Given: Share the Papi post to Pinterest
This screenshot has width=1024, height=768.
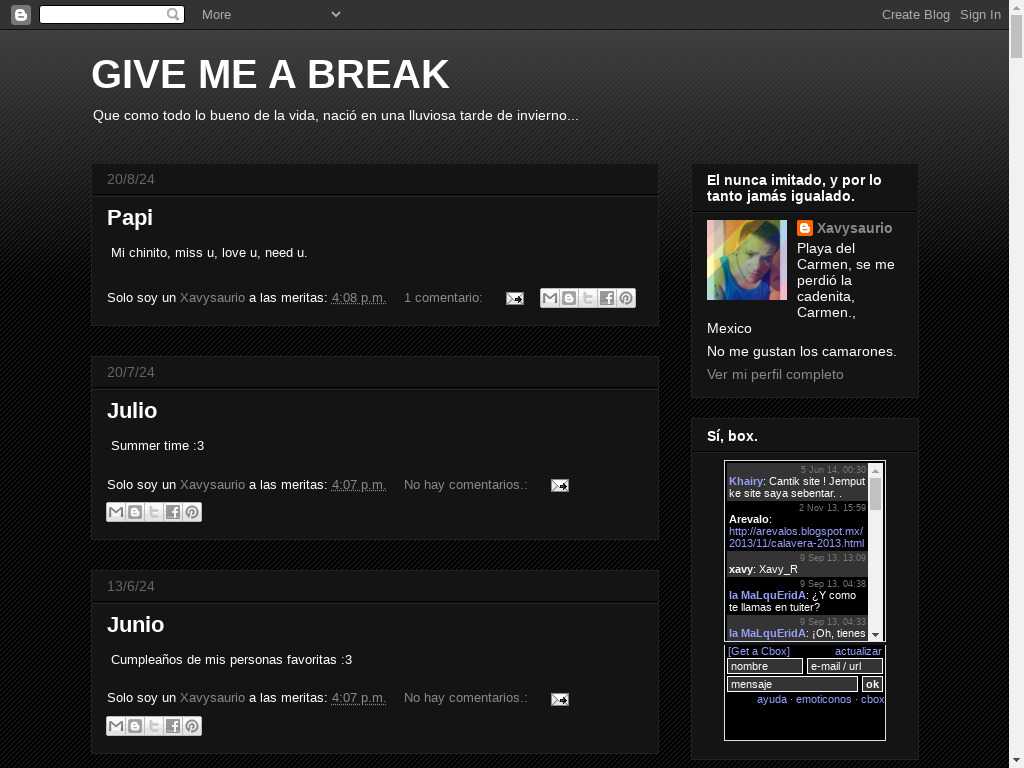Looking at the screenshot, I should tap(626, 298).
